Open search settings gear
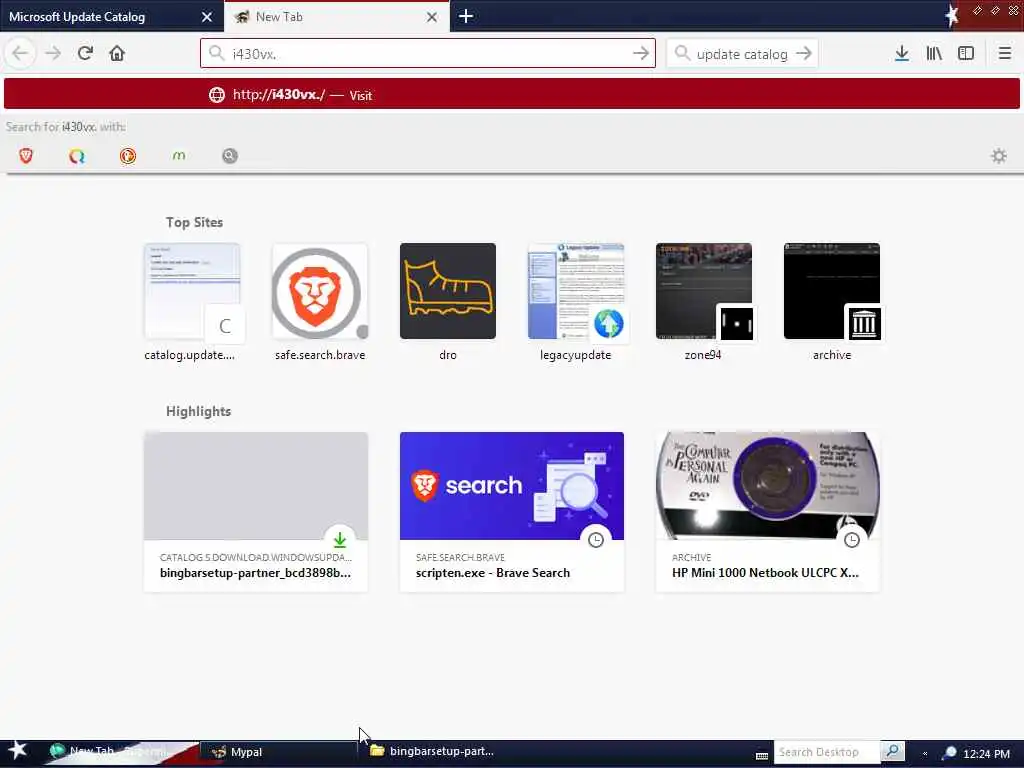Viewport: 1024px width, 768px height. click(999, 155)
